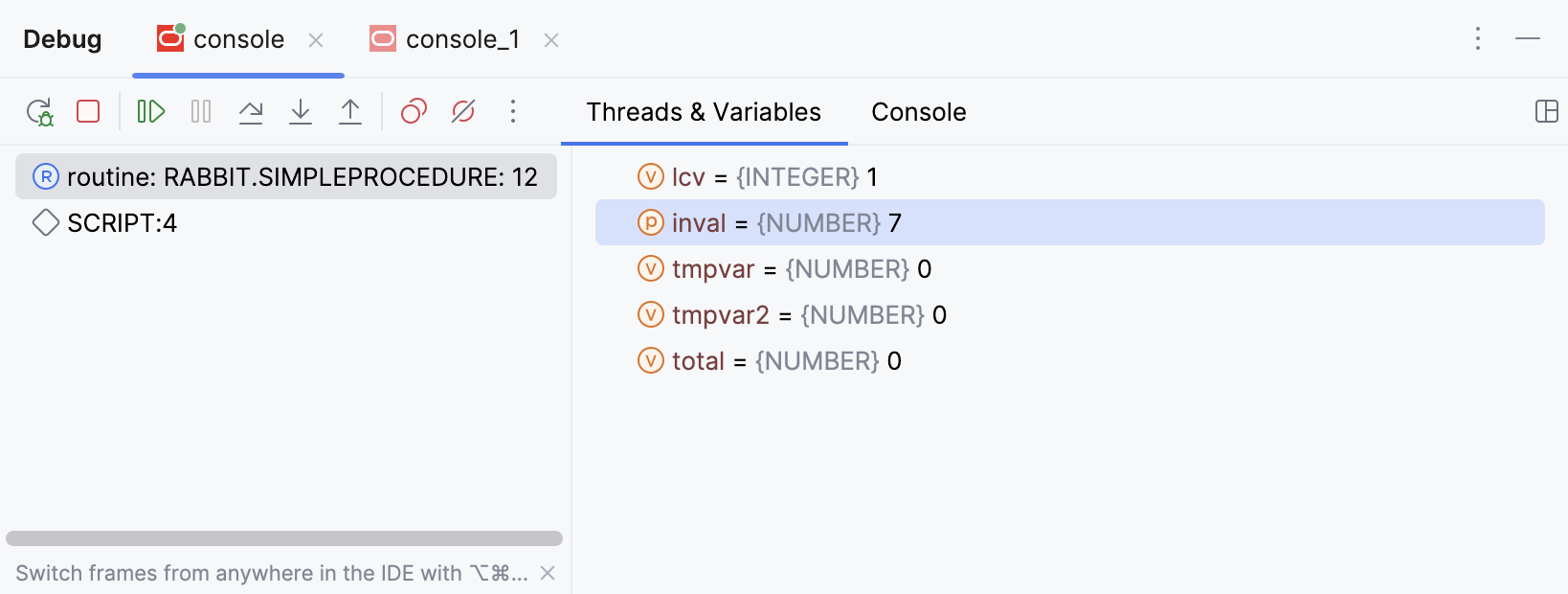Resume program execution
The width and height of the screenshot is (1568, 594).
click(x=150, y=111)
